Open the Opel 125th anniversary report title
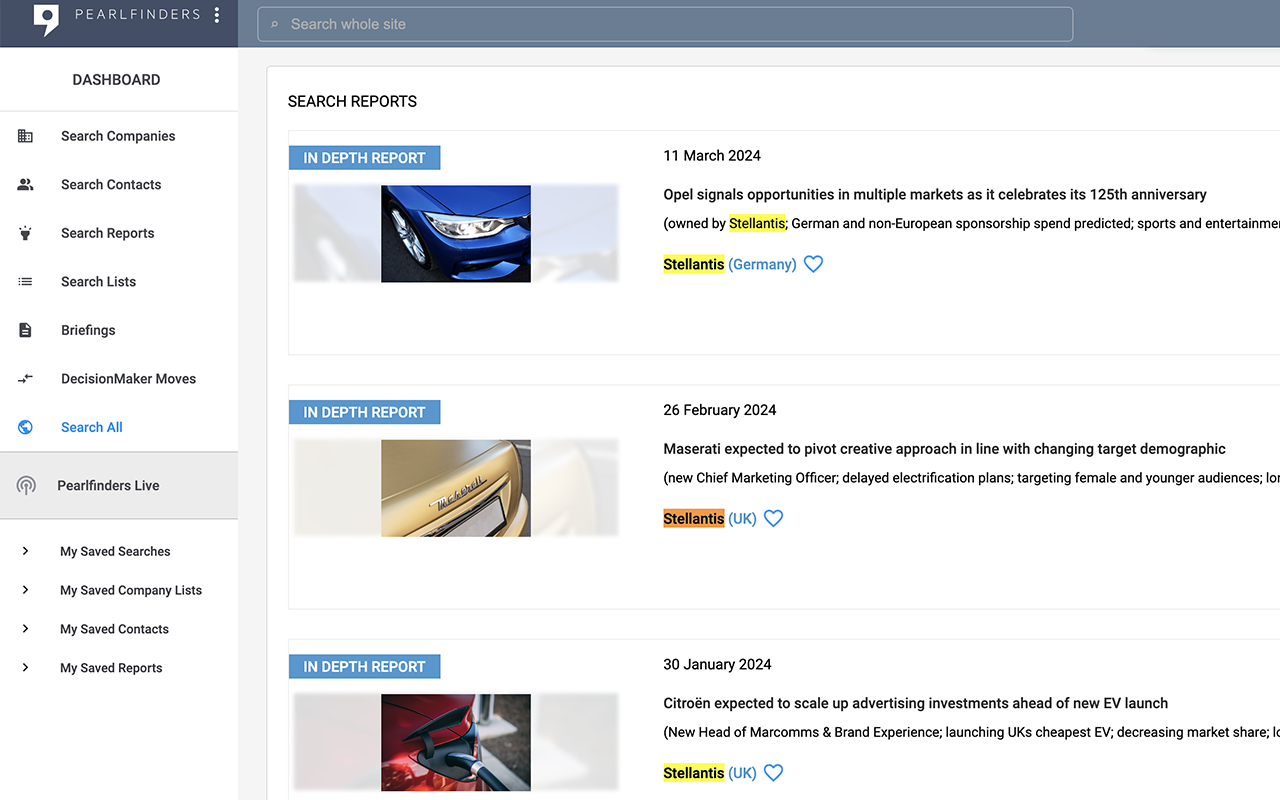1280x800 pixels. (x=935, y=195)
